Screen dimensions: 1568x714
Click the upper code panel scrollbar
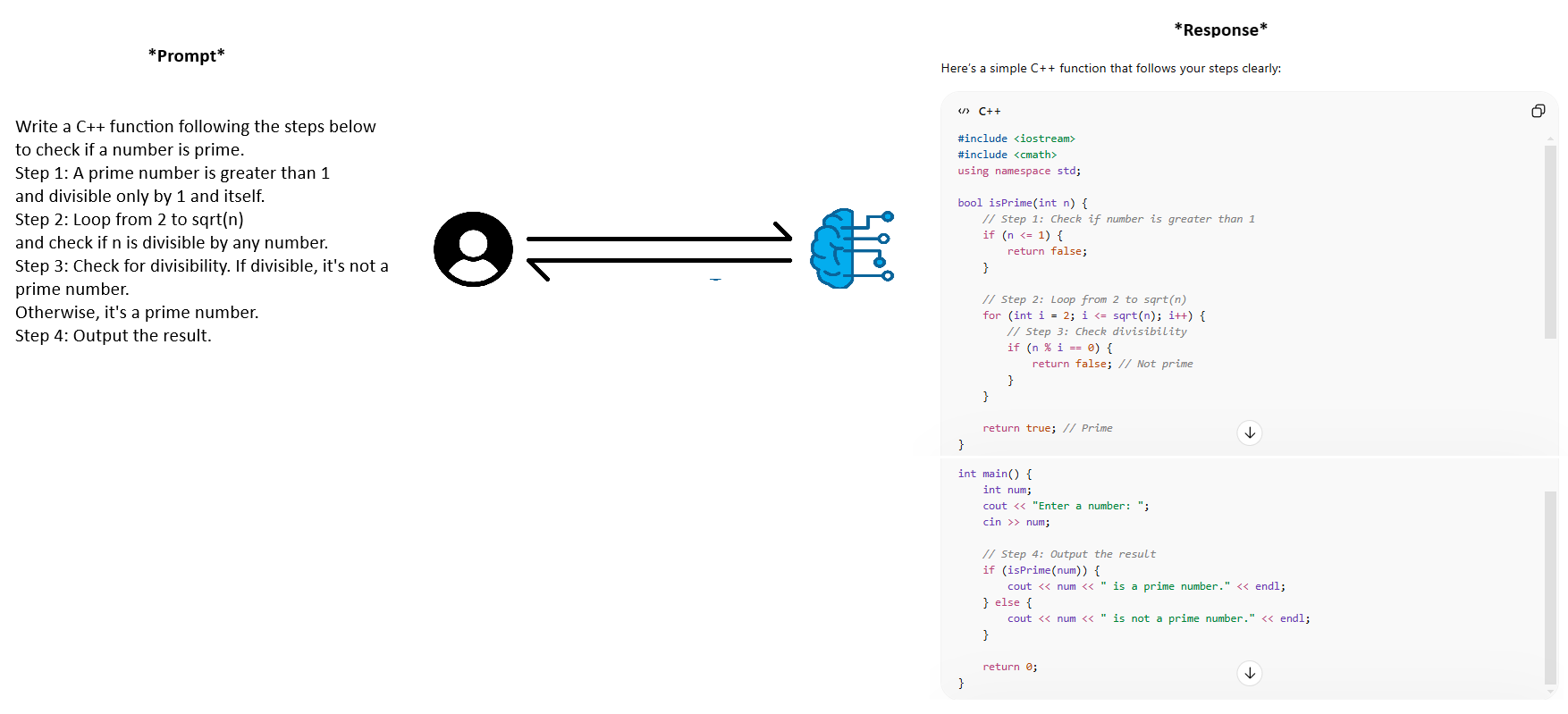[1550, 241]
